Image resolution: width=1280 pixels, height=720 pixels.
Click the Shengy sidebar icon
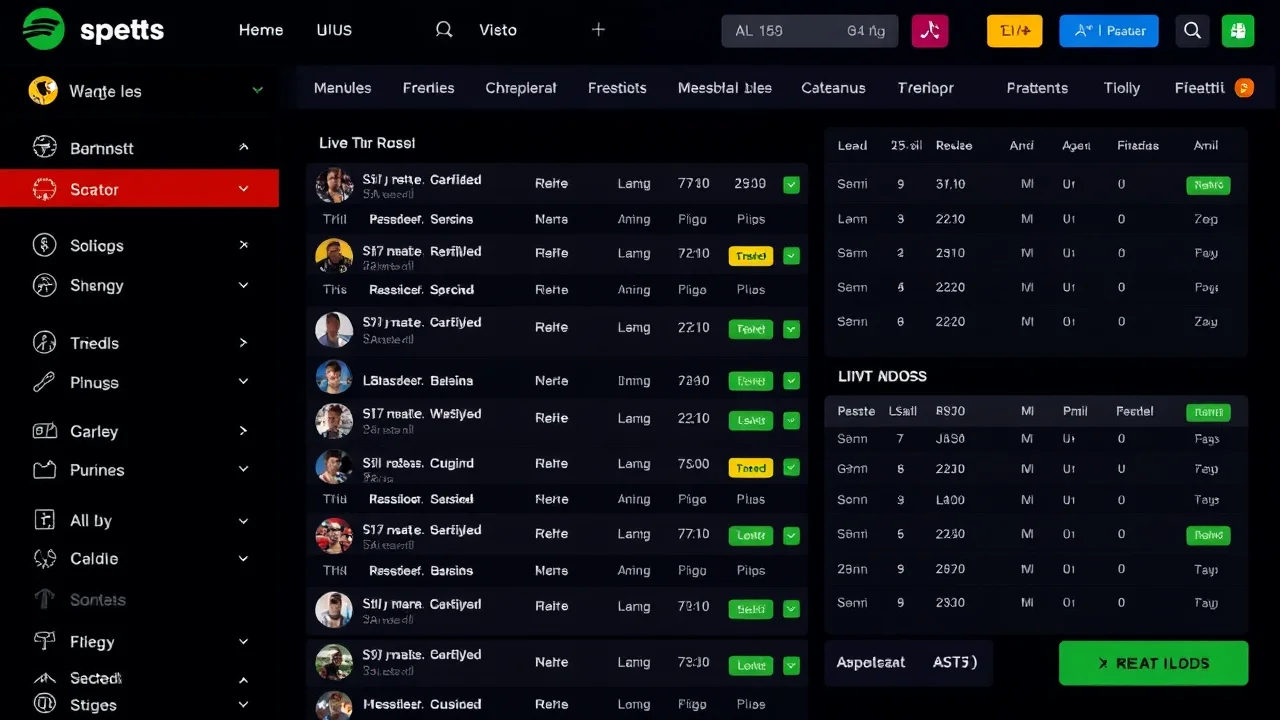point(44,286)
